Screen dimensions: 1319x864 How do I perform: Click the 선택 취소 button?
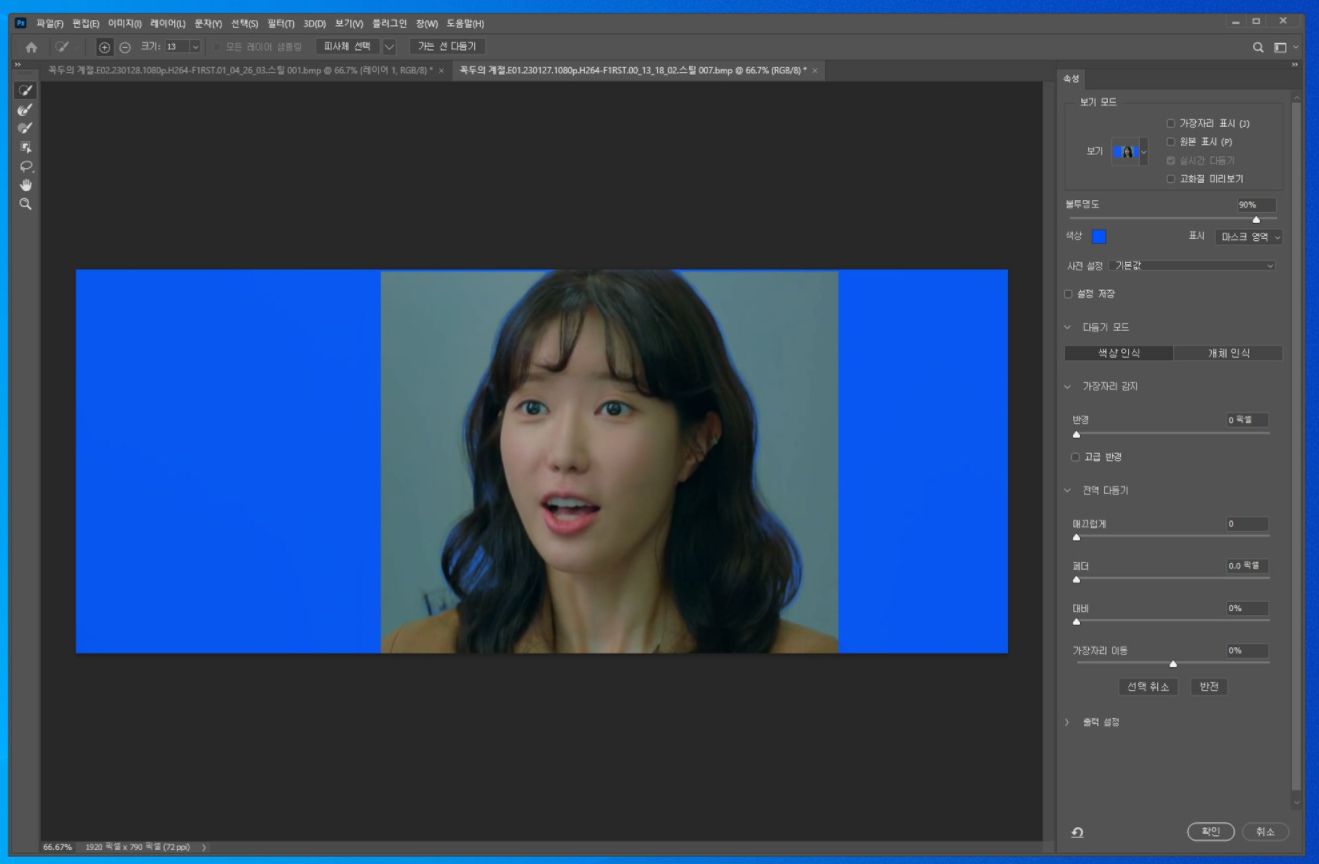point(1148,687)
